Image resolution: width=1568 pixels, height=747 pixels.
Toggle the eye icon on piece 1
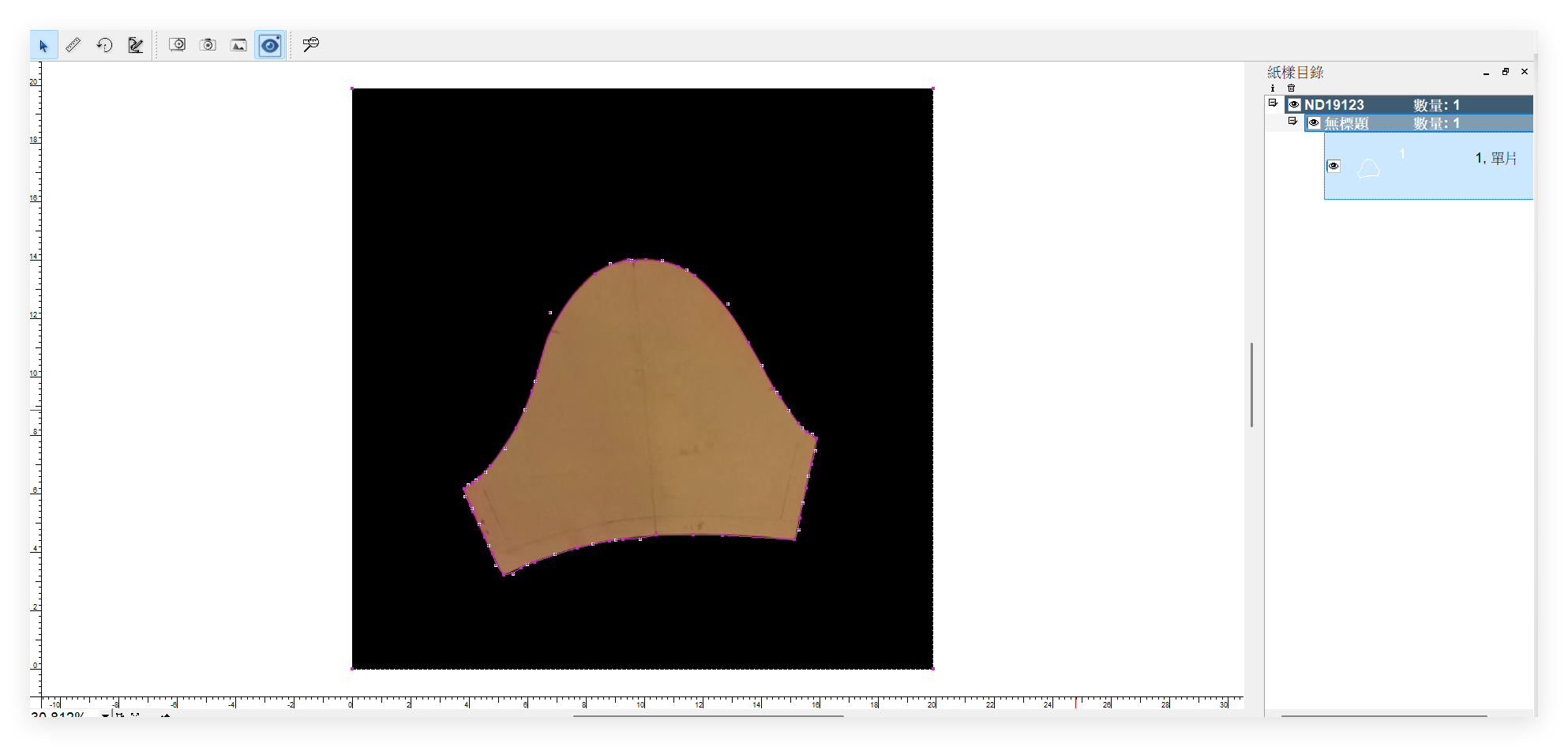[x=1334, y=166]
